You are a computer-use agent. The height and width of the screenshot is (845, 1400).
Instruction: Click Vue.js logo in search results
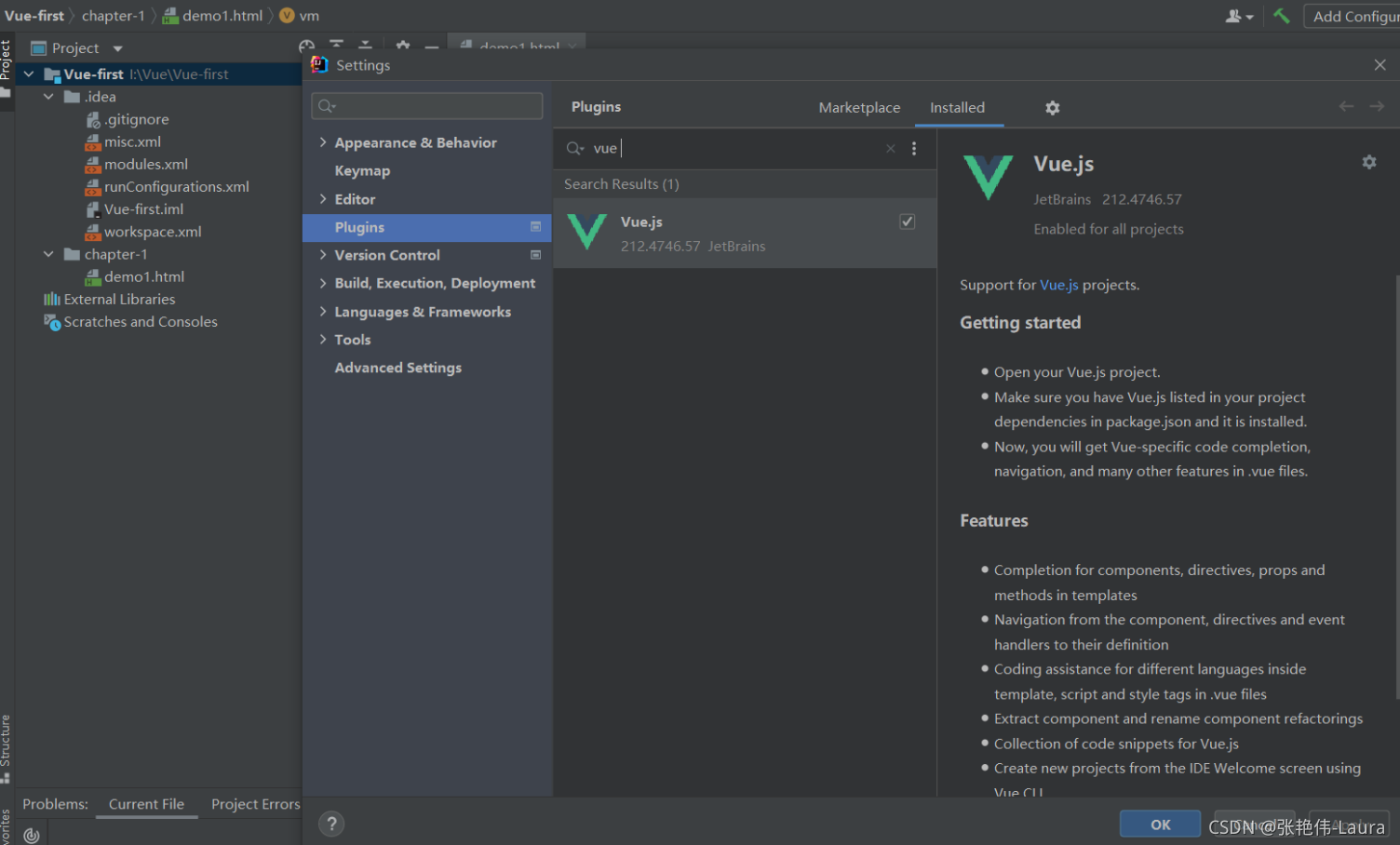click(x=587, y=233)
